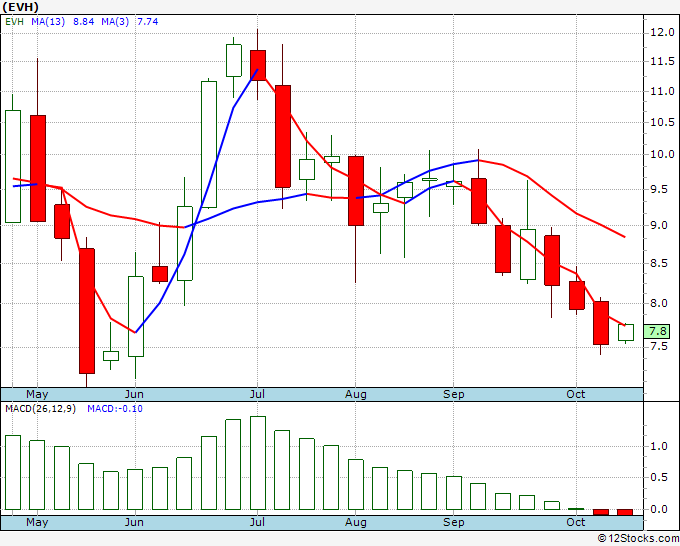
Task: Click May on the MACD panel time axis
Action: pyautogui.click(x=37, y=522)
